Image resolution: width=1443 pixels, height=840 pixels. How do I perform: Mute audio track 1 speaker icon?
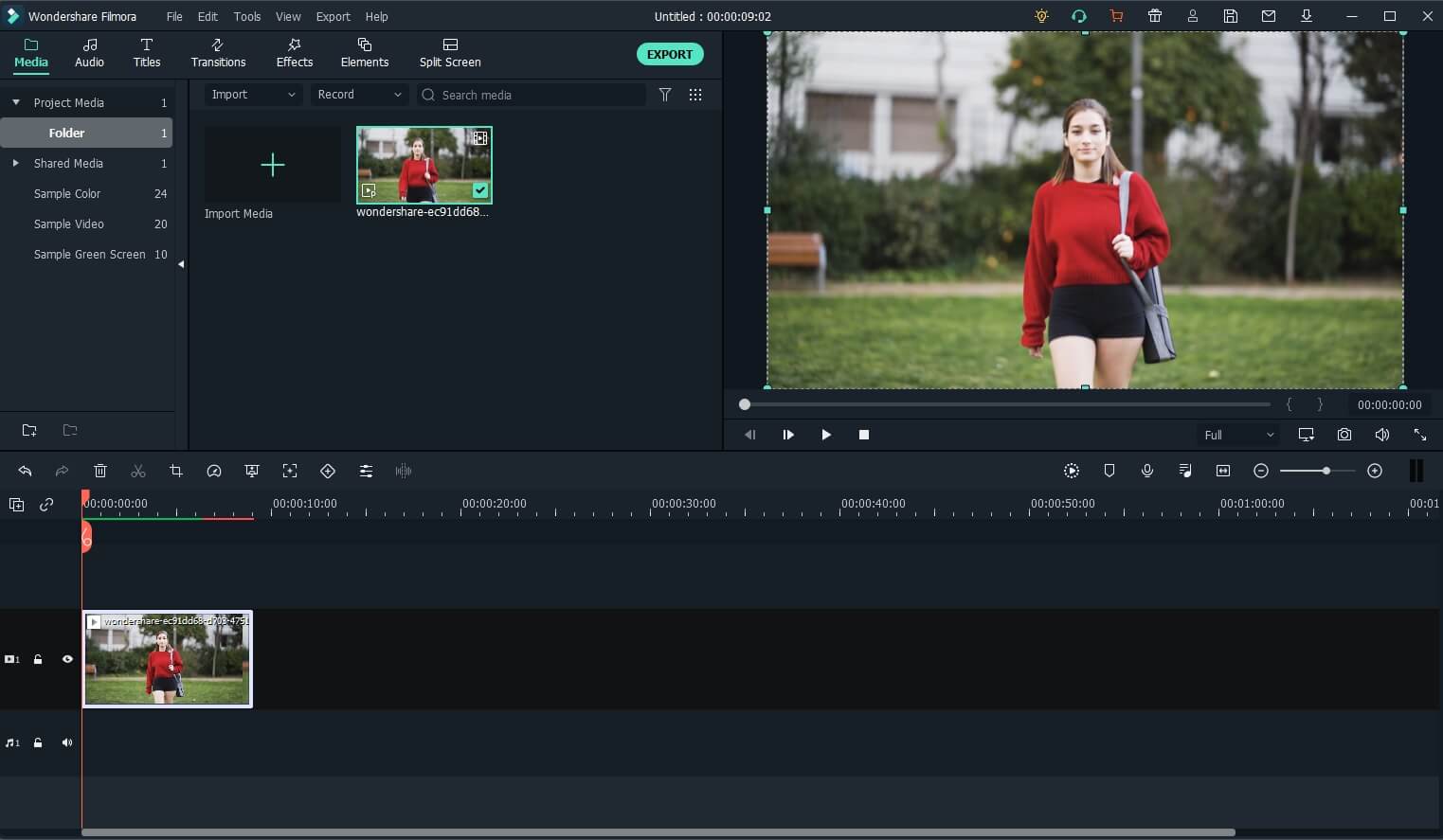click(x=67, y=742)
